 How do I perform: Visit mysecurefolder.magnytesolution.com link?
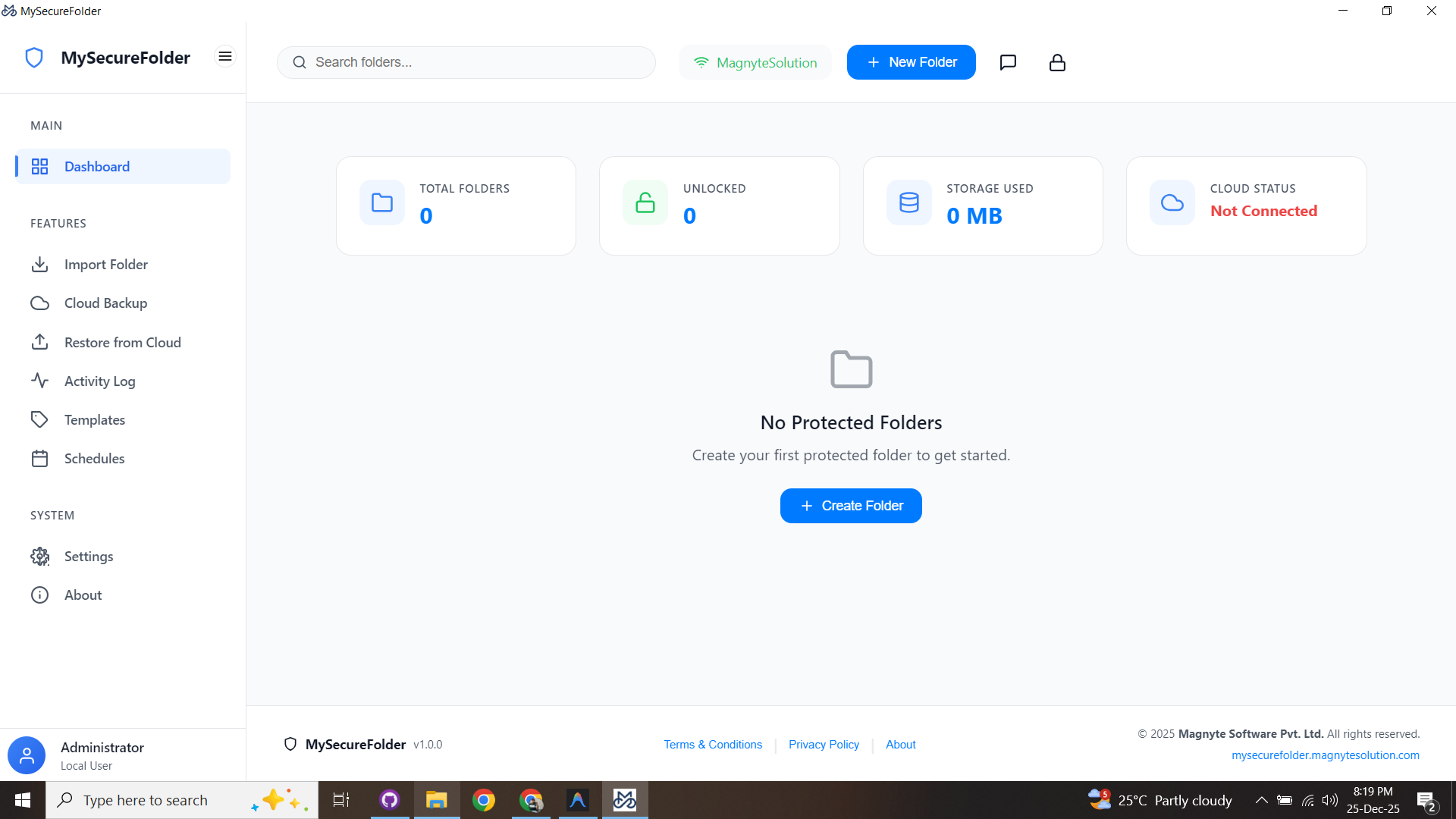pyautogui.click(x=1326, y=755)
